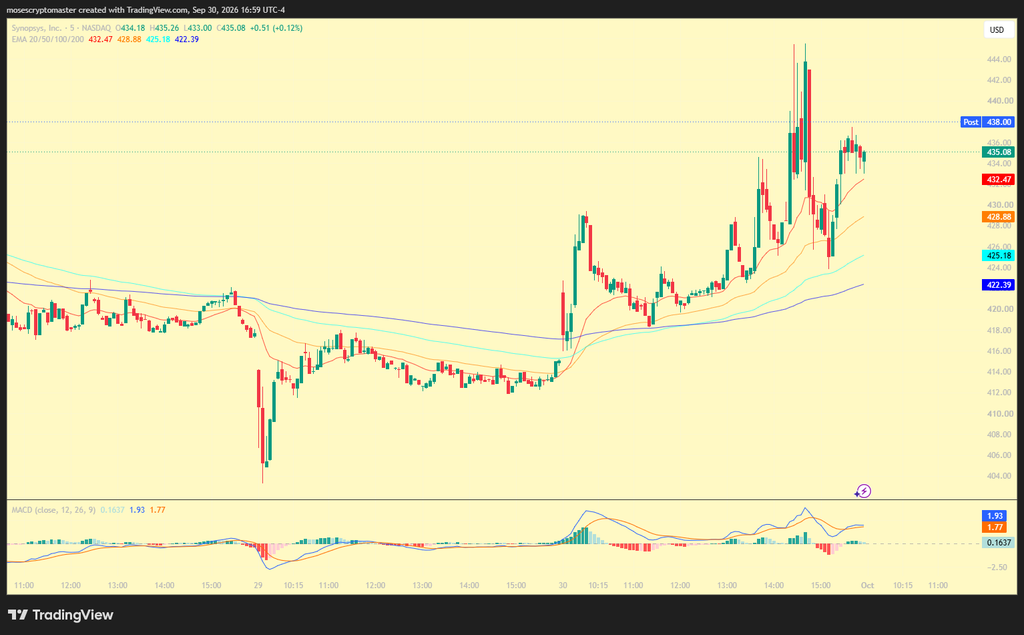Open the EMA 20/50/100/200 indicator legend
Image resolution: width=1024 pixels, height=635 pixels.
[x=48, y=39]
